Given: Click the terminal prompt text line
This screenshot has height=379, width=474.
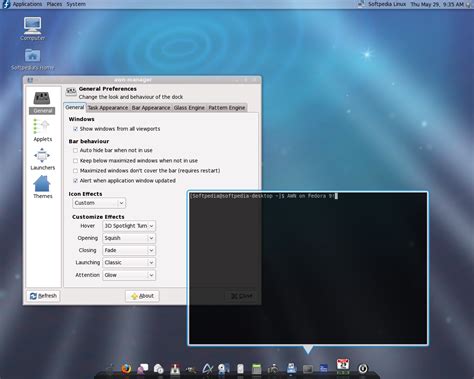Looking at the screenshot, I should tap(263, 196).
